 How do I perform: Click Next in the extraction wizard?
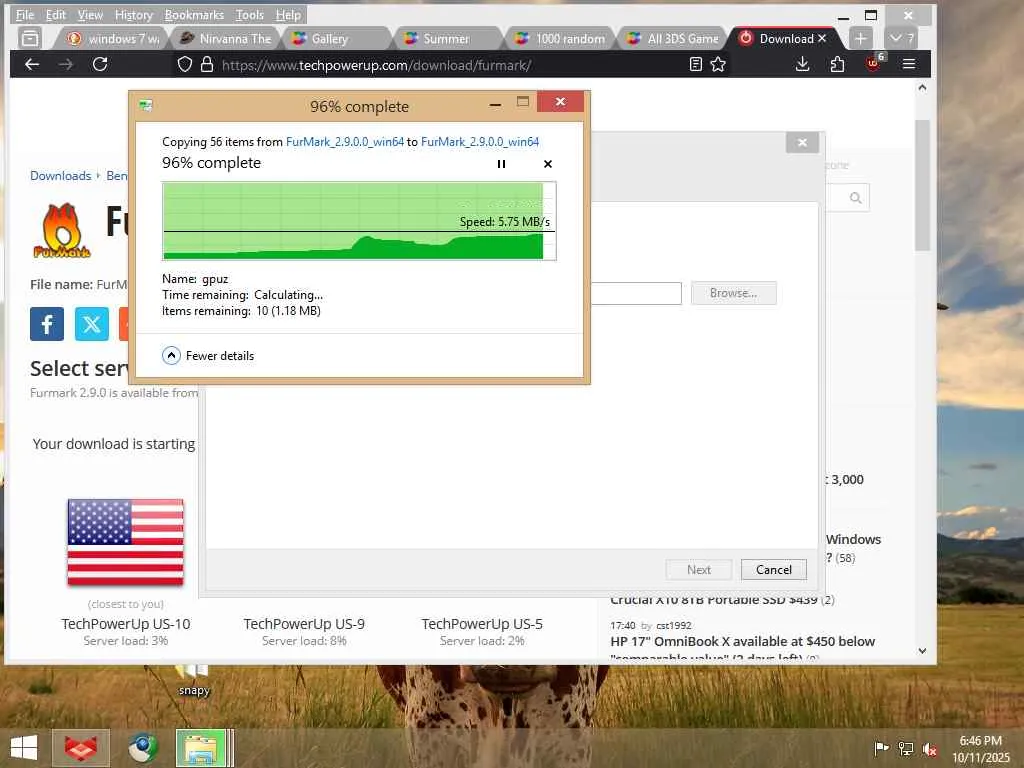point(699,569)
